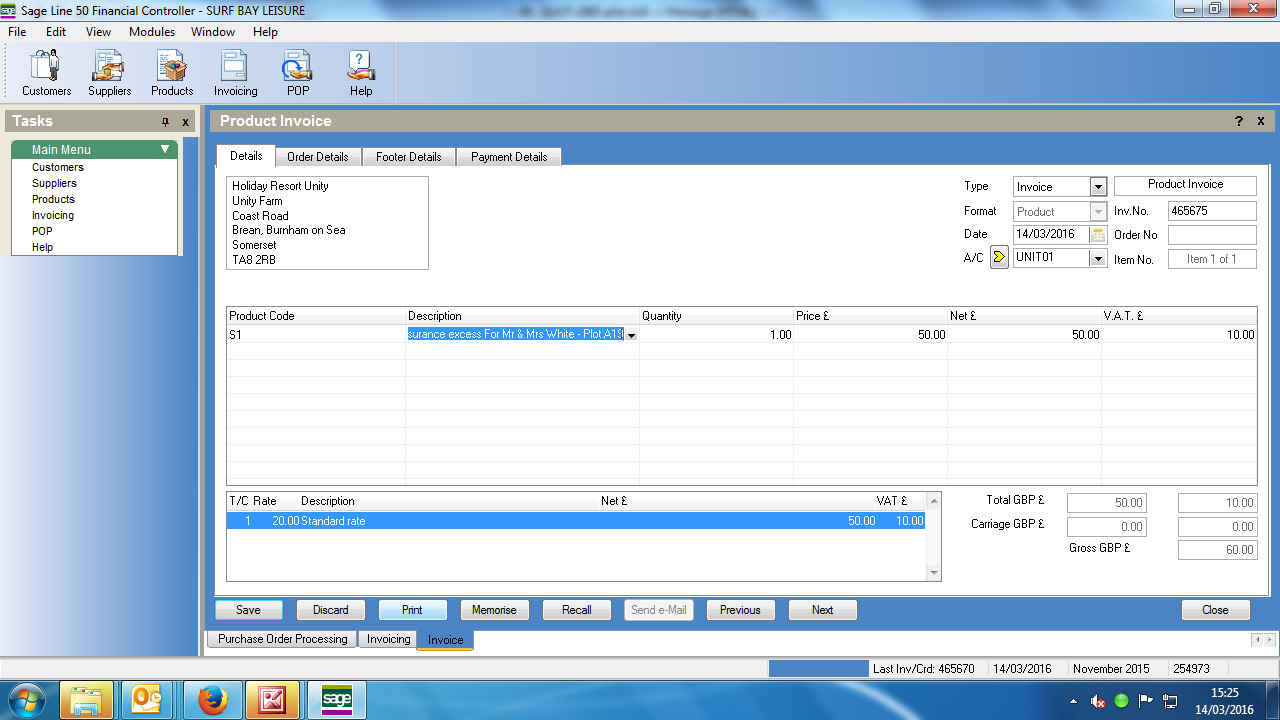Open the A/C account UNIT01 dropdown
Screen dimensions: 1280x720
tap(1098, 258)
